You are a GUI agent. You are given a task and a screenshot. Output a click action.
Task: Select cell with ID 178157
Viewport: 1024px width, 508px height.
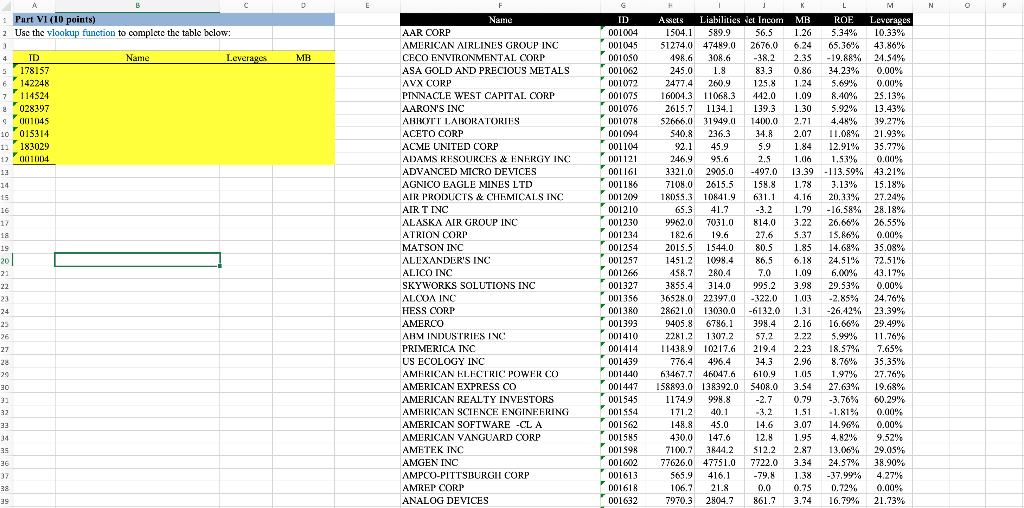[34, 70]
